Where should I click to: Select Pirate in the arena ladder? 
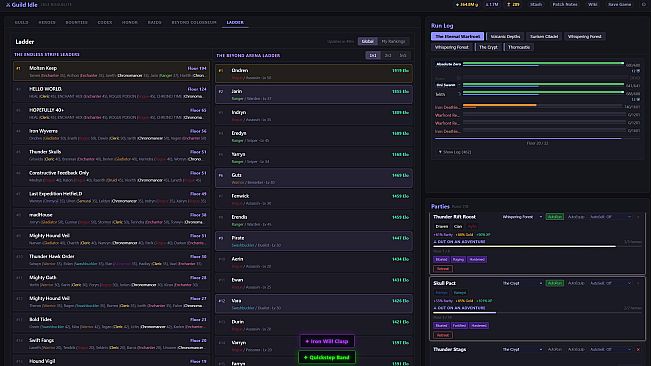[x=314, y=241]
